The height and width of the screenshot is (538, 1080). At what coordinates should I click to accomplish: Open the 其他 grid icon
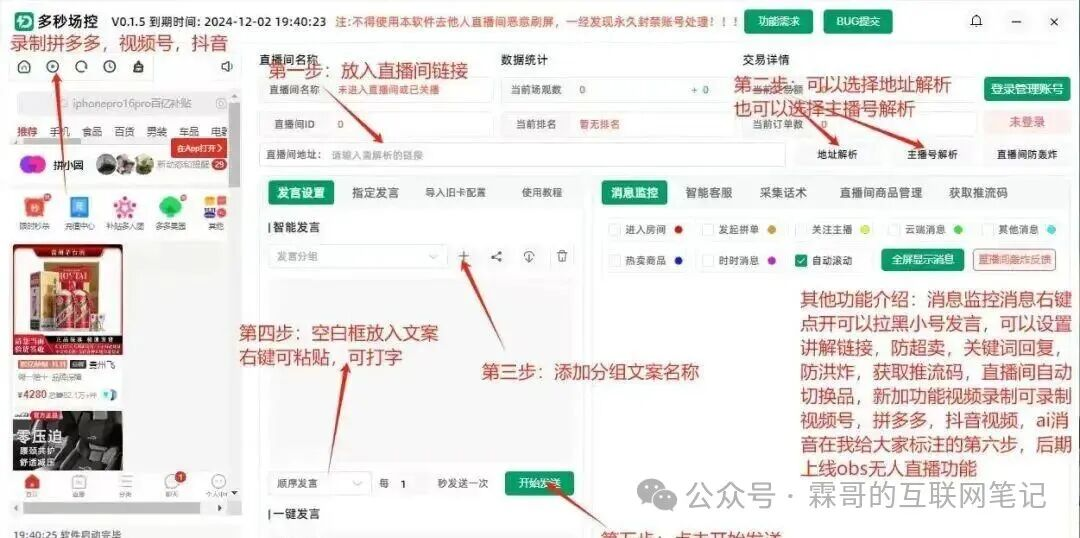[215, 207]
